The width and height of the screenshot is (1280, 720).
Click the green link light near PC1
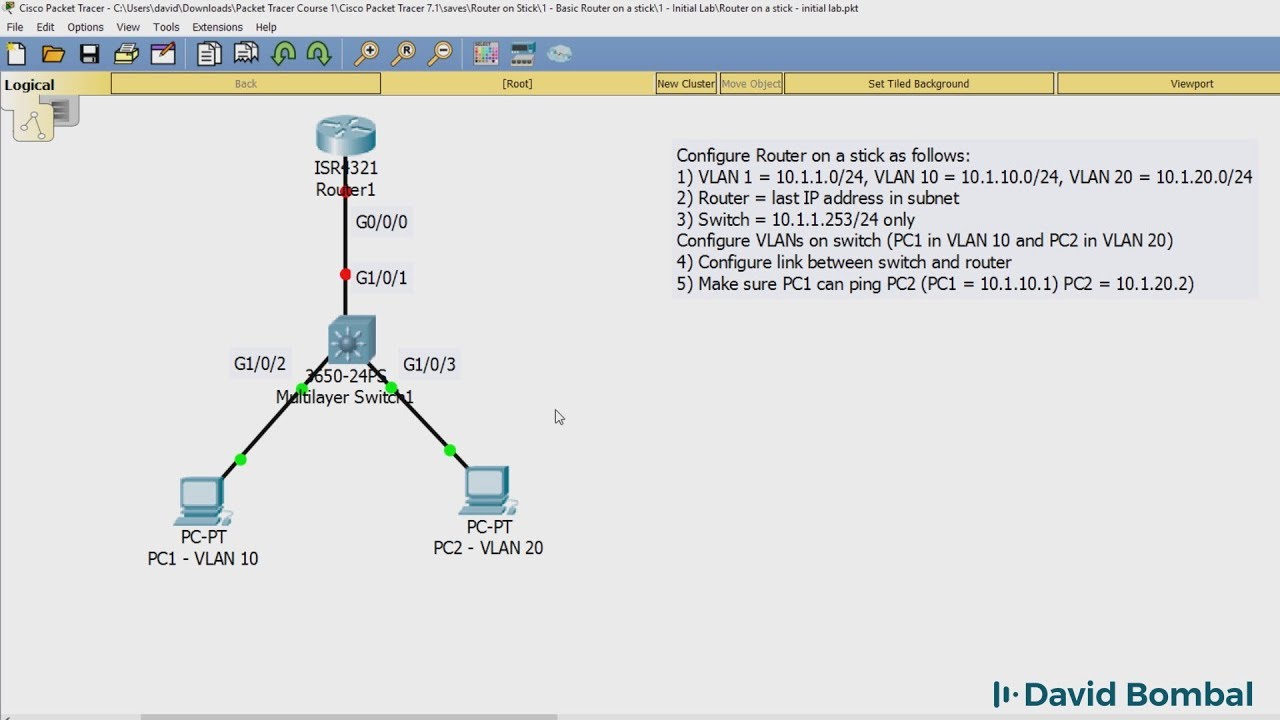click(x=240, y=459)
